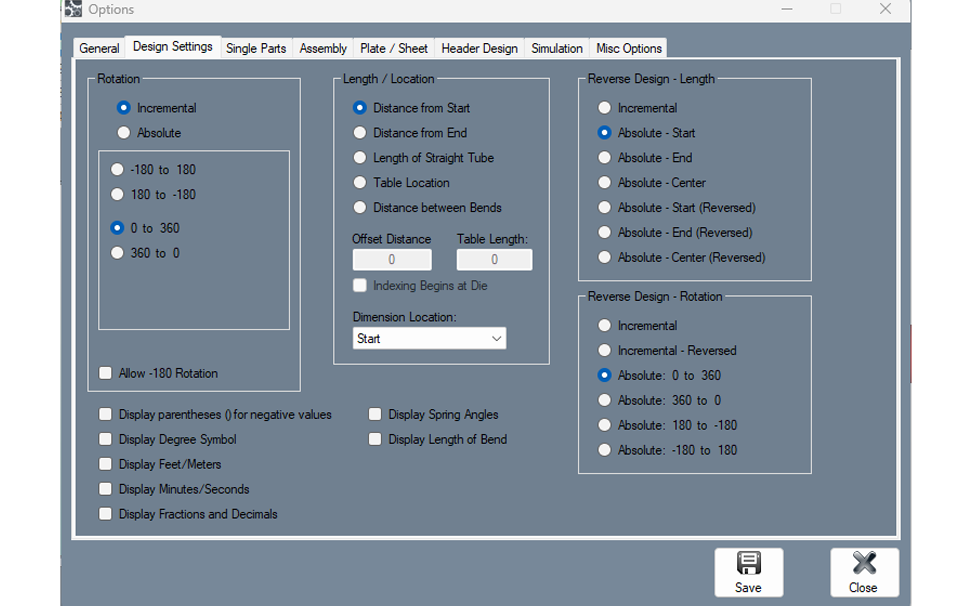Select Absolute - Start (Reversed) option

point(676,208)
